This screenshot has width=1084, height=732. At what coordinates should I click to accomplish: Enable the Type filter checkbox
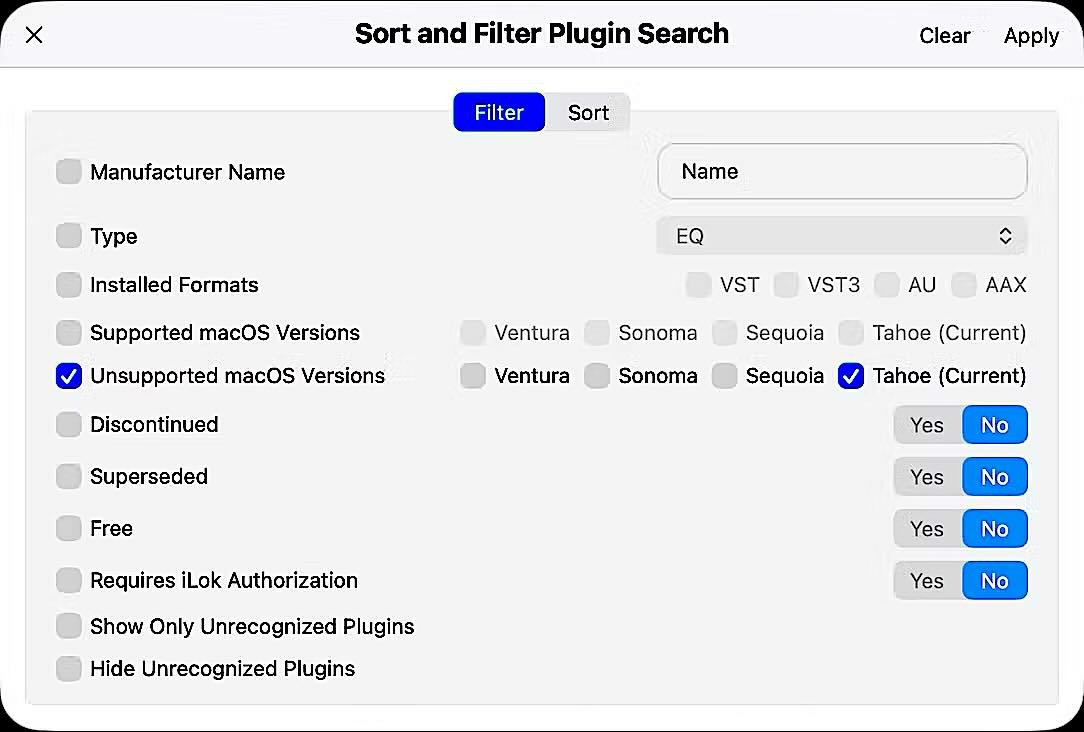tap(68, 236)
